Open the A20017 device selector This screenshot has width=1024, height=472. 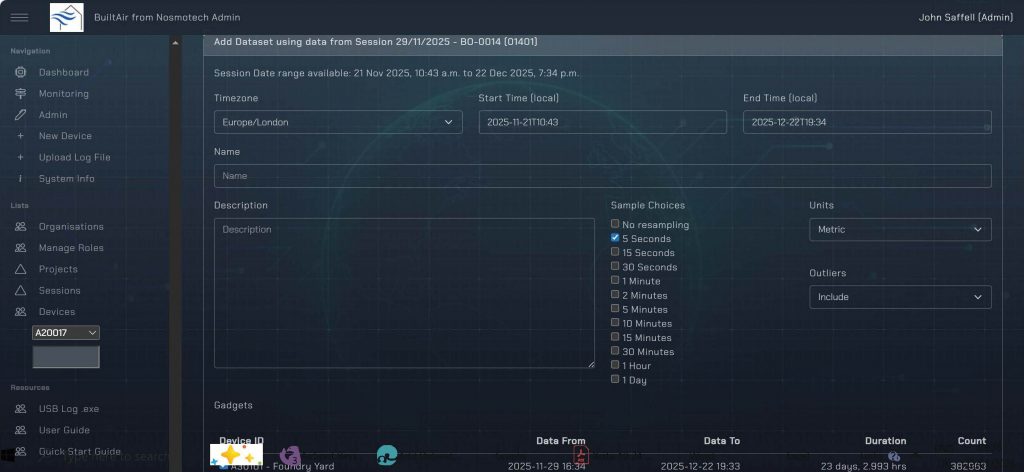click(66, 333)
